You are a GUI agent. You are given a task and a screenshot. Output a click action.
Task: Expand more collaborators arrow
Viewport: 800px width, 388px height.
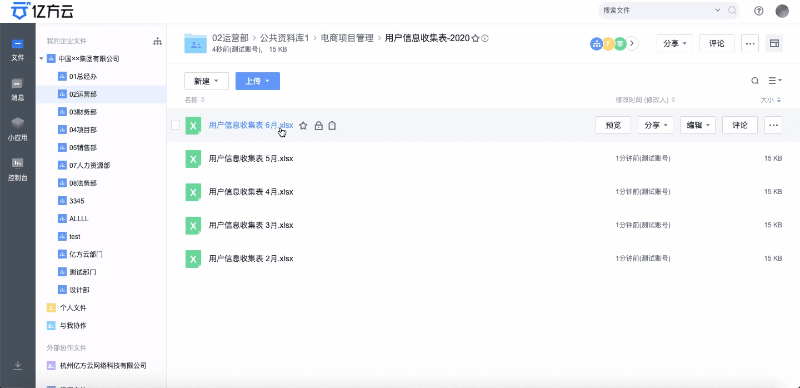(x=633, y=44)
